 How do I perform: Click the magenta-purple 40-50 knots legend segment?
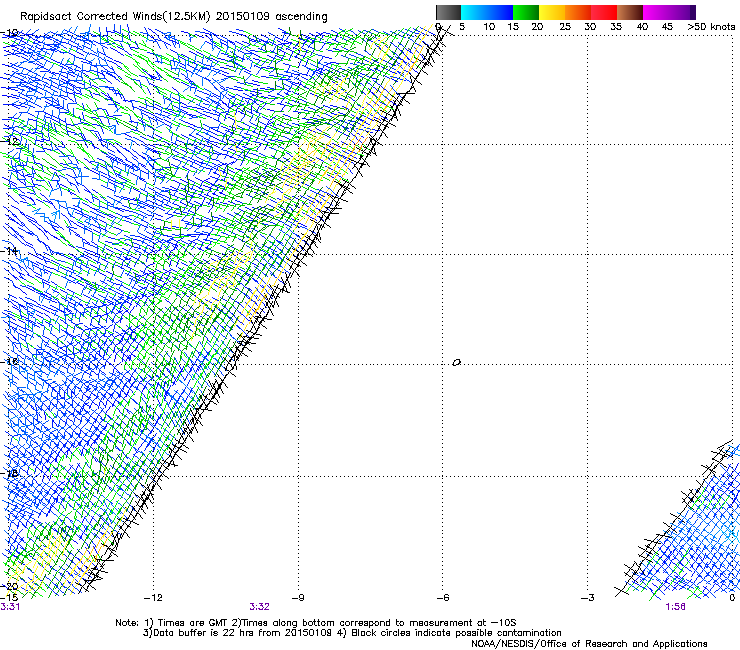(x=669, y=12)
